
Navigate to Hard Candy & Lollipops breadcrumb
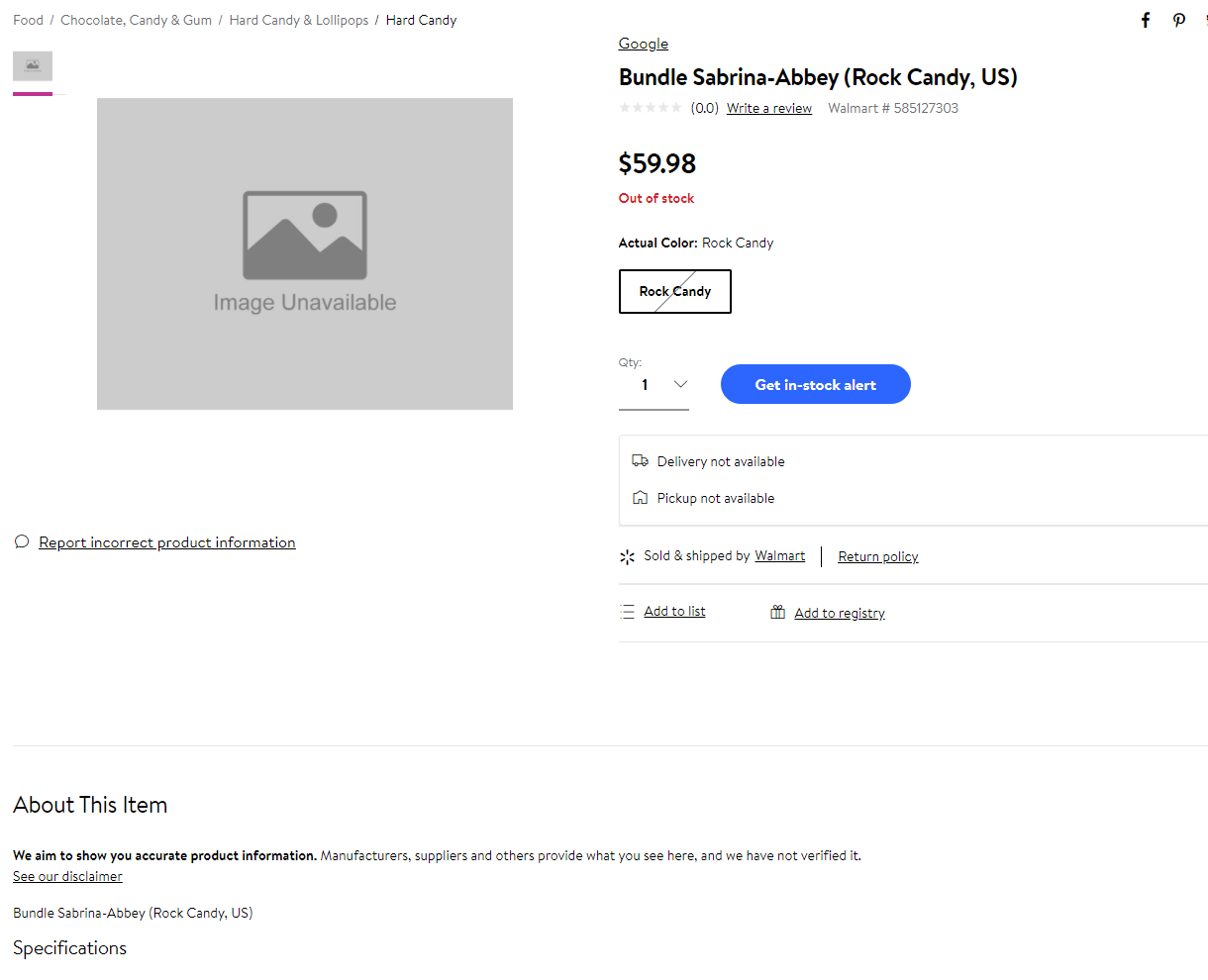pos(298,20)
